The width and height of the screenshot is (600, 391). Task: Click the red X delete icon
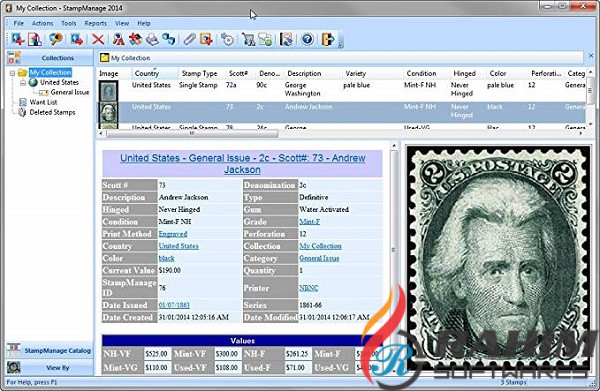coord(98,39)
